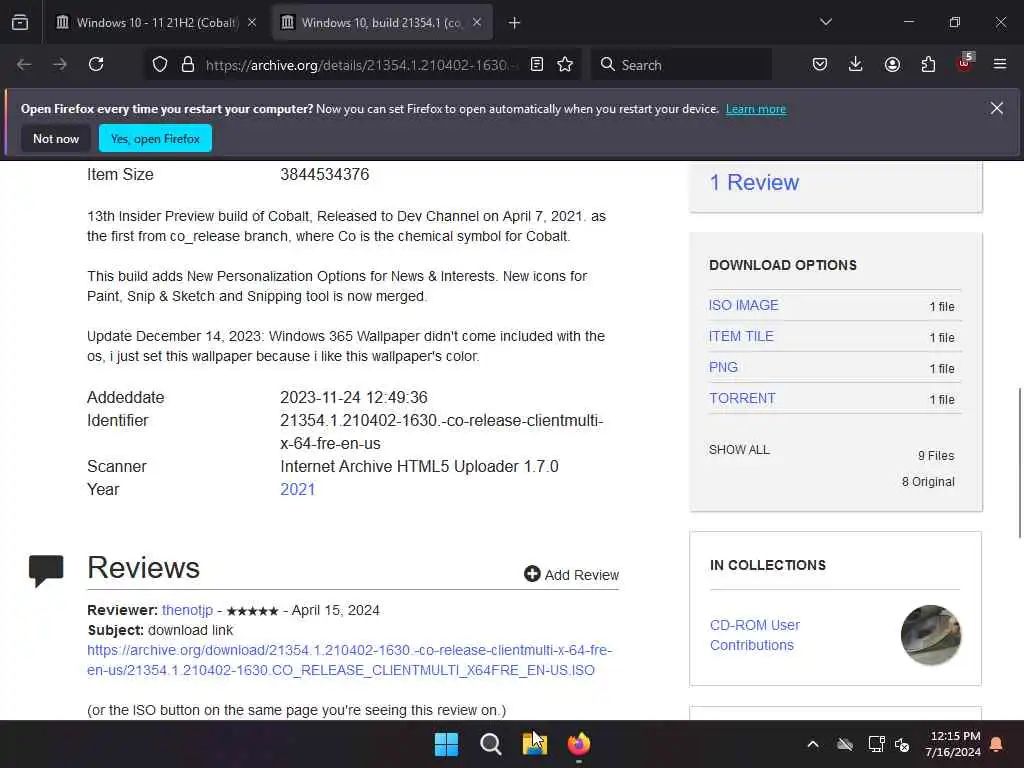
Task: Choose the Not now button
Action: pos(56,138)
